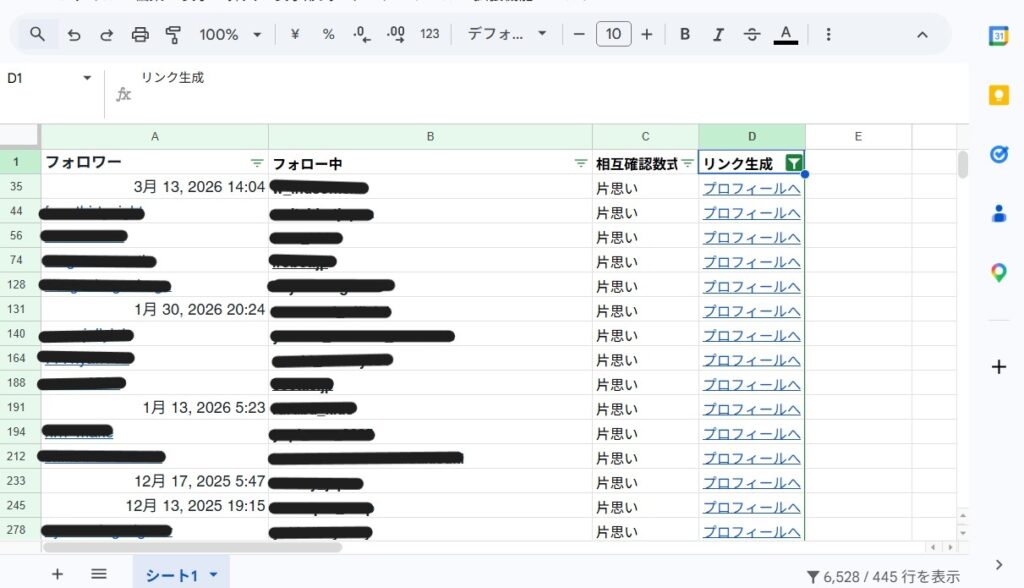Open the font family dropdown
This screenshot has height=588, width=1024.
point(507,34)
